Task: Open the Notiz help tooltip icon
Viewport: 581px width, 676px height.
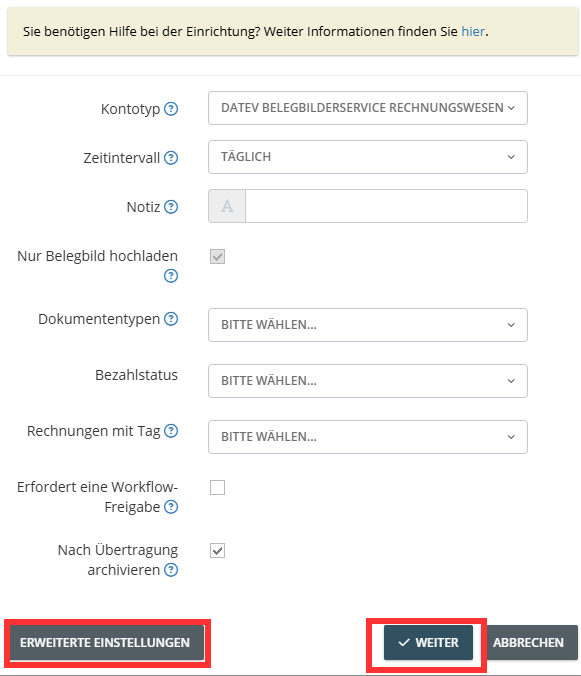Action: click(x=171, y=207)
